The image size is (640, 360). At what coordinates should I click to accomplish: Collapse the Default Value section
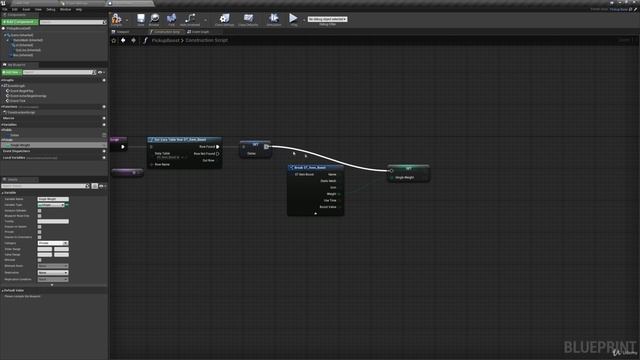(2, 291)
